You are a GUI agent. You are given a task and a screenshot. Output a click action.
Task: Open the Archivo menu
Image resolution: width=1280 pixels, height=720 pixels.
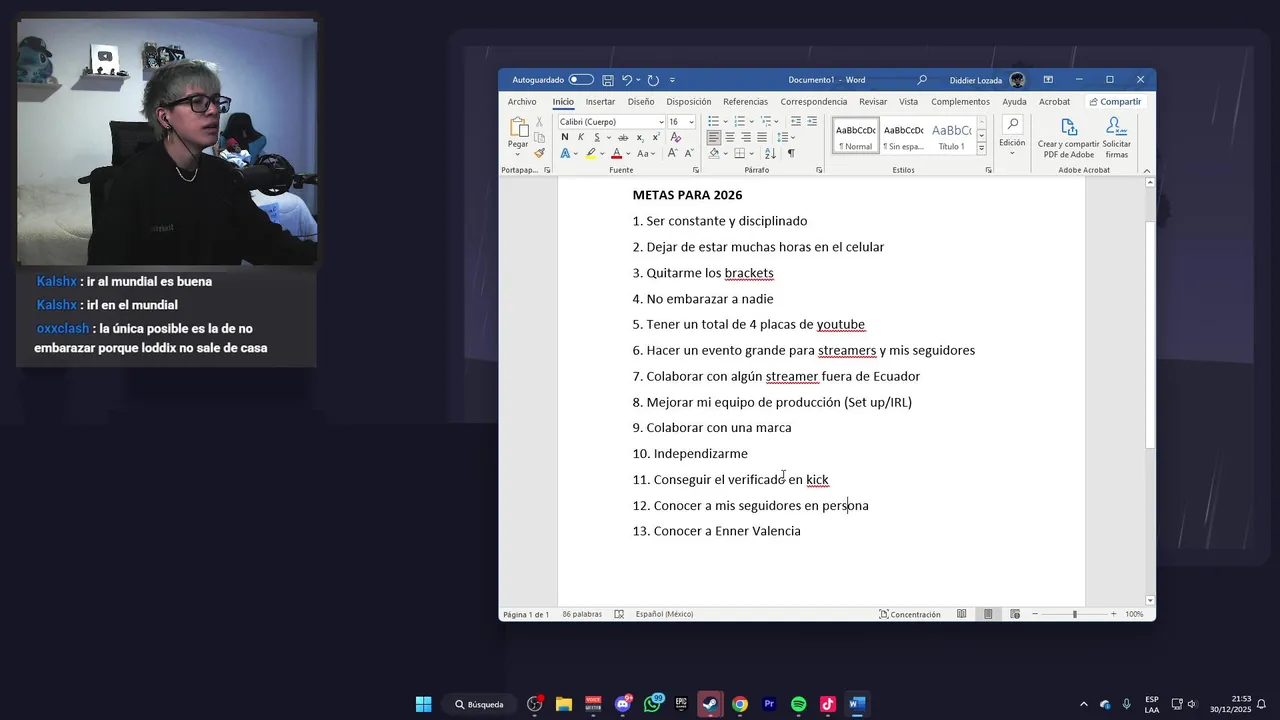[x=522, y=102]
